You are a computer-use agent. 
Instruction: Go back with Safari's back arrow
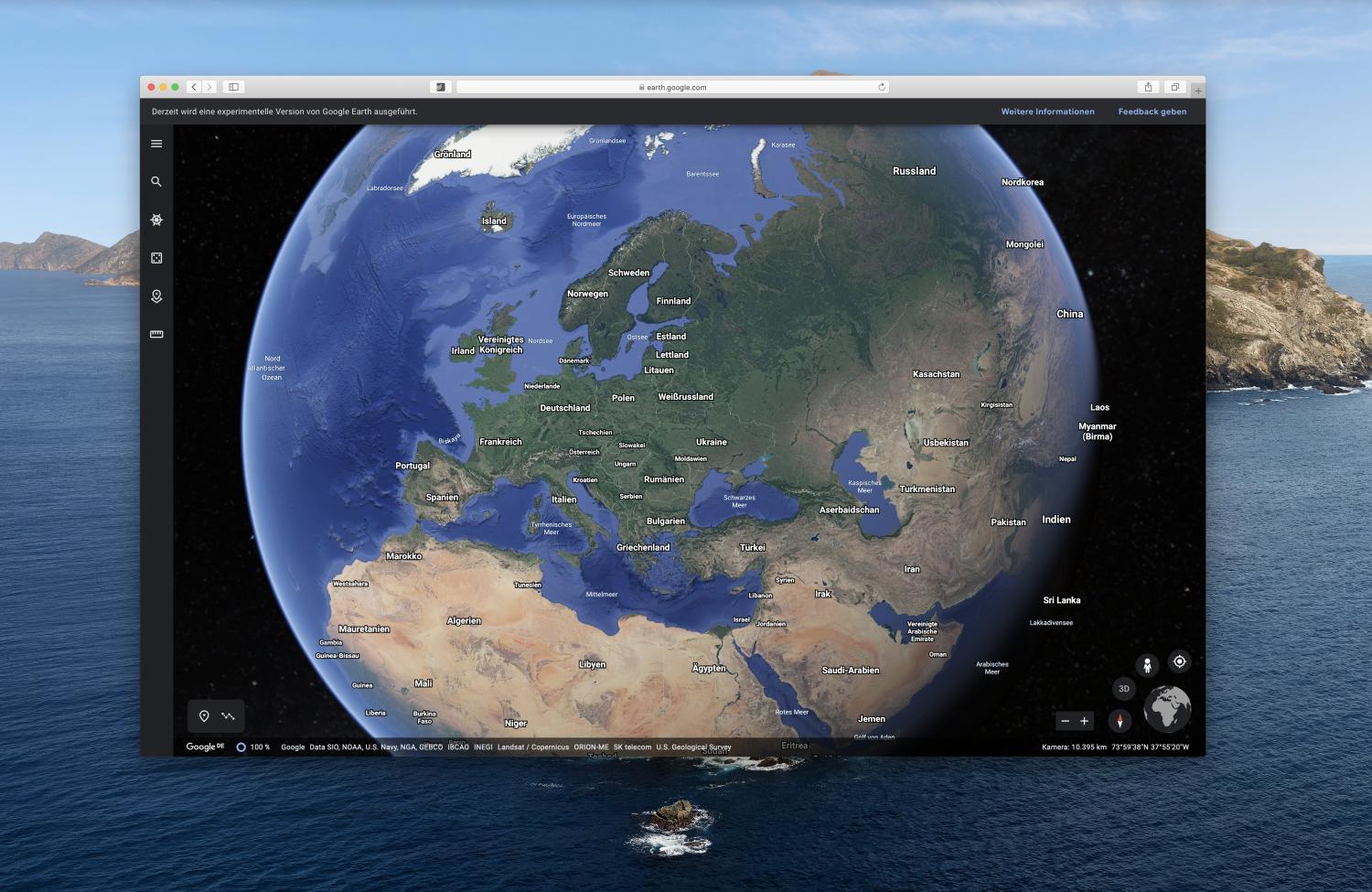click(194, 87)
